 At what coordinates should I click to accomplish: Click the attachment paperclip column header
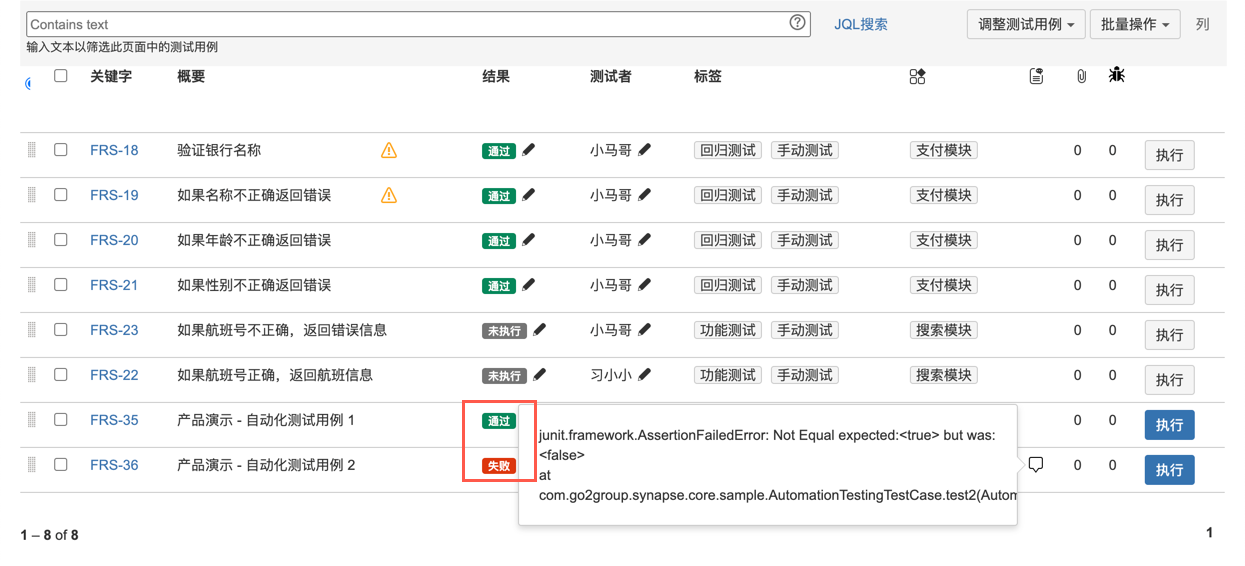tap(1081, 76)
